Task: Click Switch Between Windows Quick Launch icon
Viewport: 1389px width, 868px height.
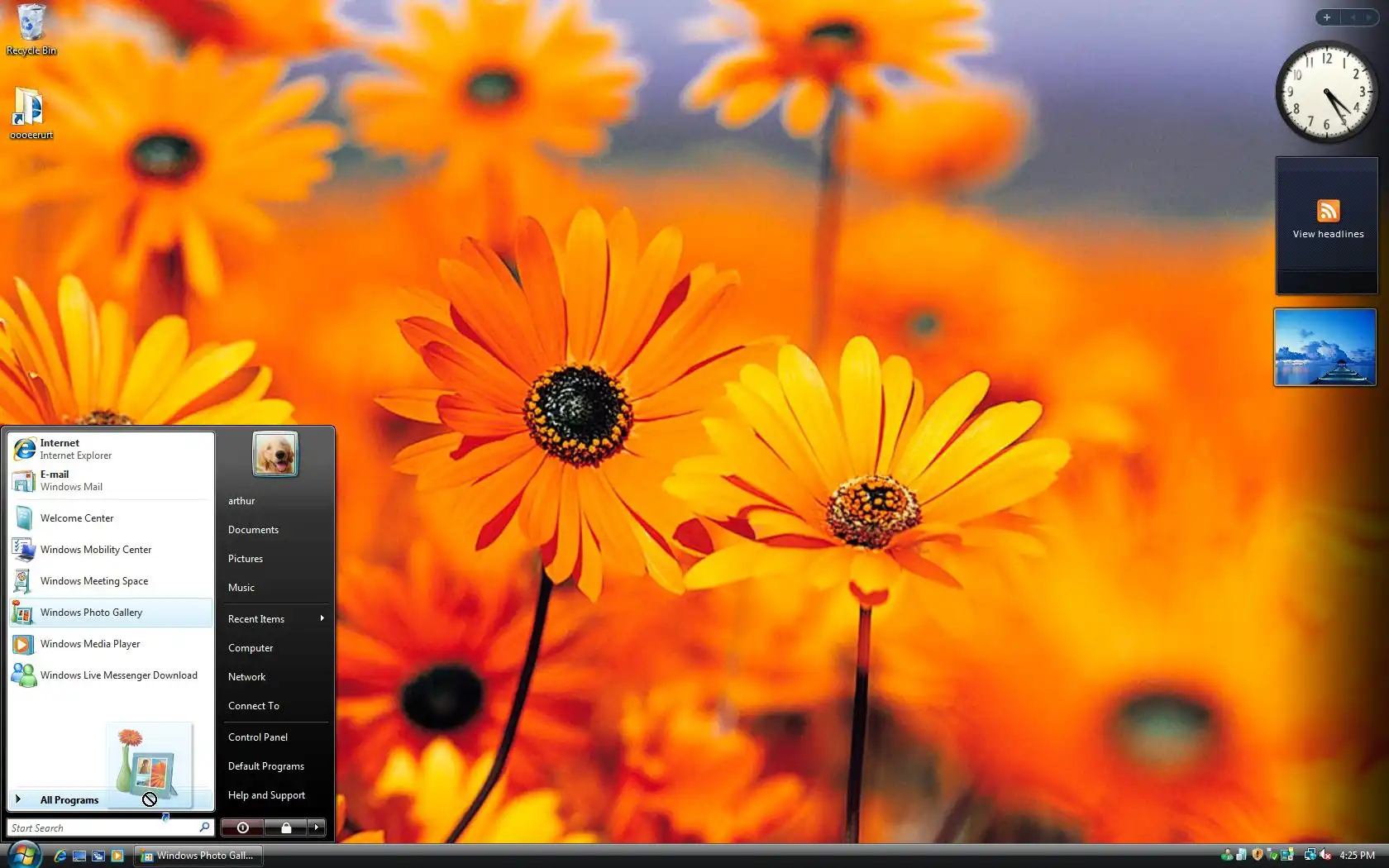Action: tap(98, 856)
